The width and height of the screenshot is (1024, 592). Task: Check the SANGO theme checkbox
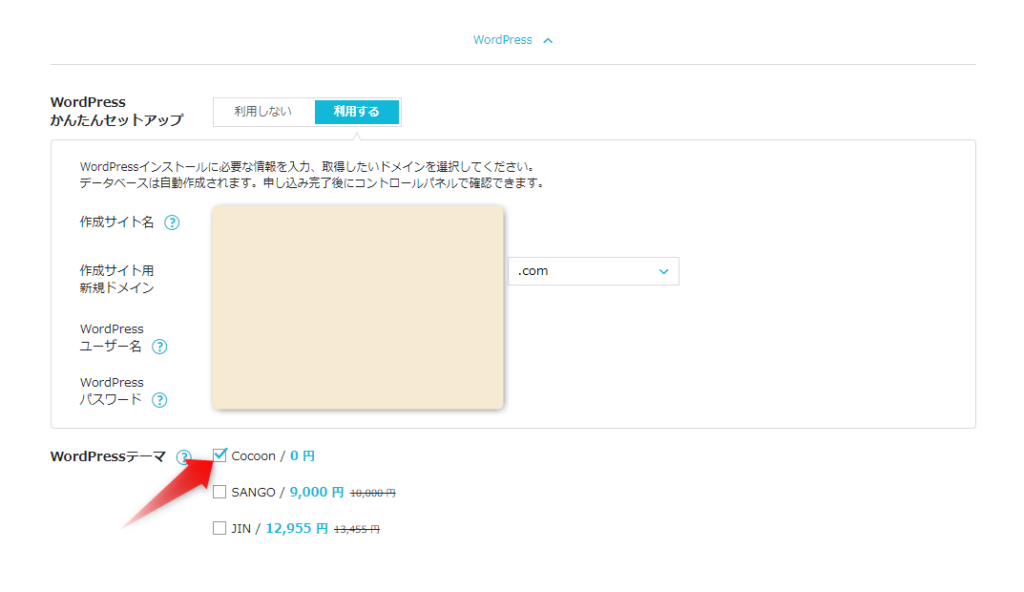pos(219,492)
